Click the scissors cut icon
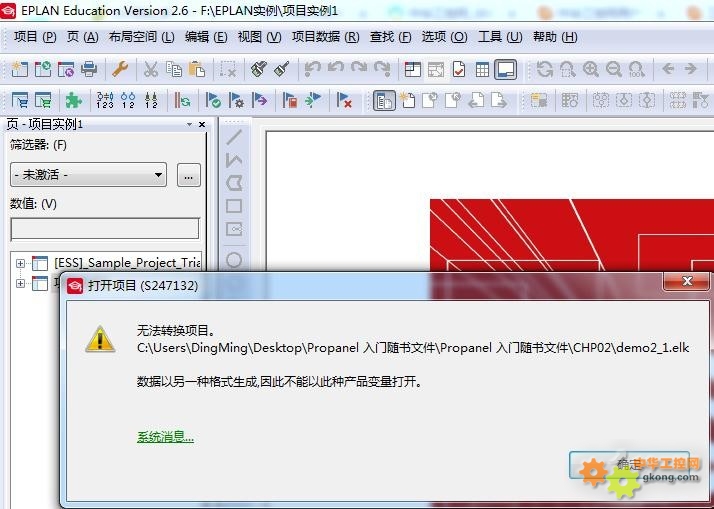 (x=150, y=69)
